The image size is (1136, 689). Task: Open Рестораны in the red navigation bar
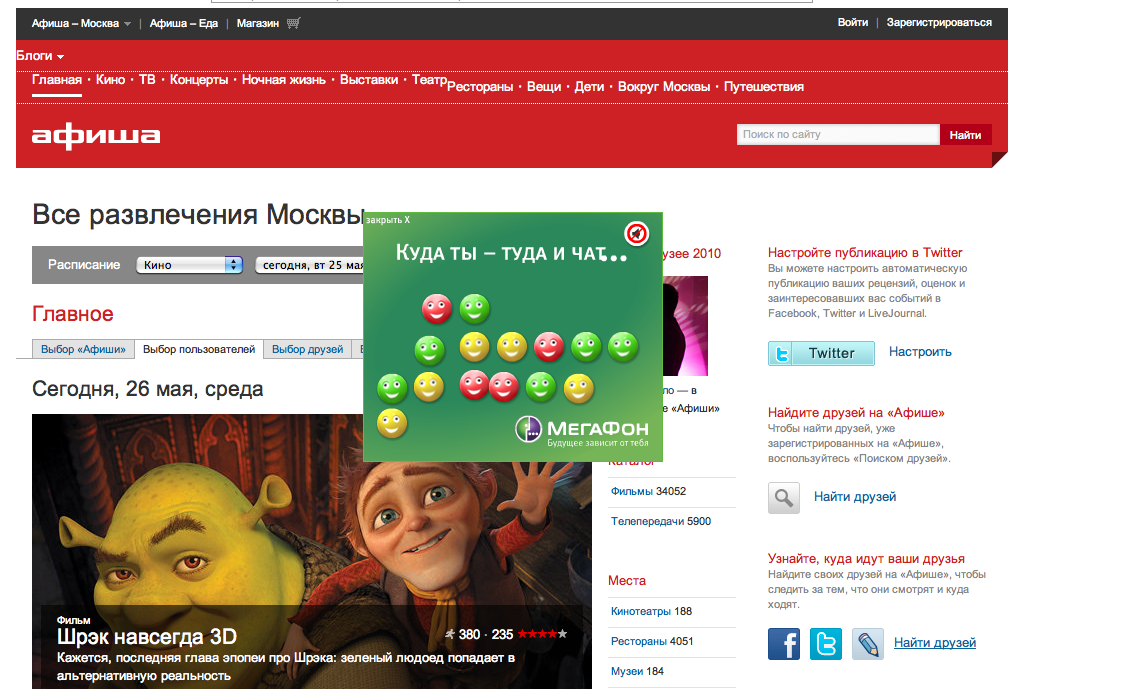pos(480,87)
